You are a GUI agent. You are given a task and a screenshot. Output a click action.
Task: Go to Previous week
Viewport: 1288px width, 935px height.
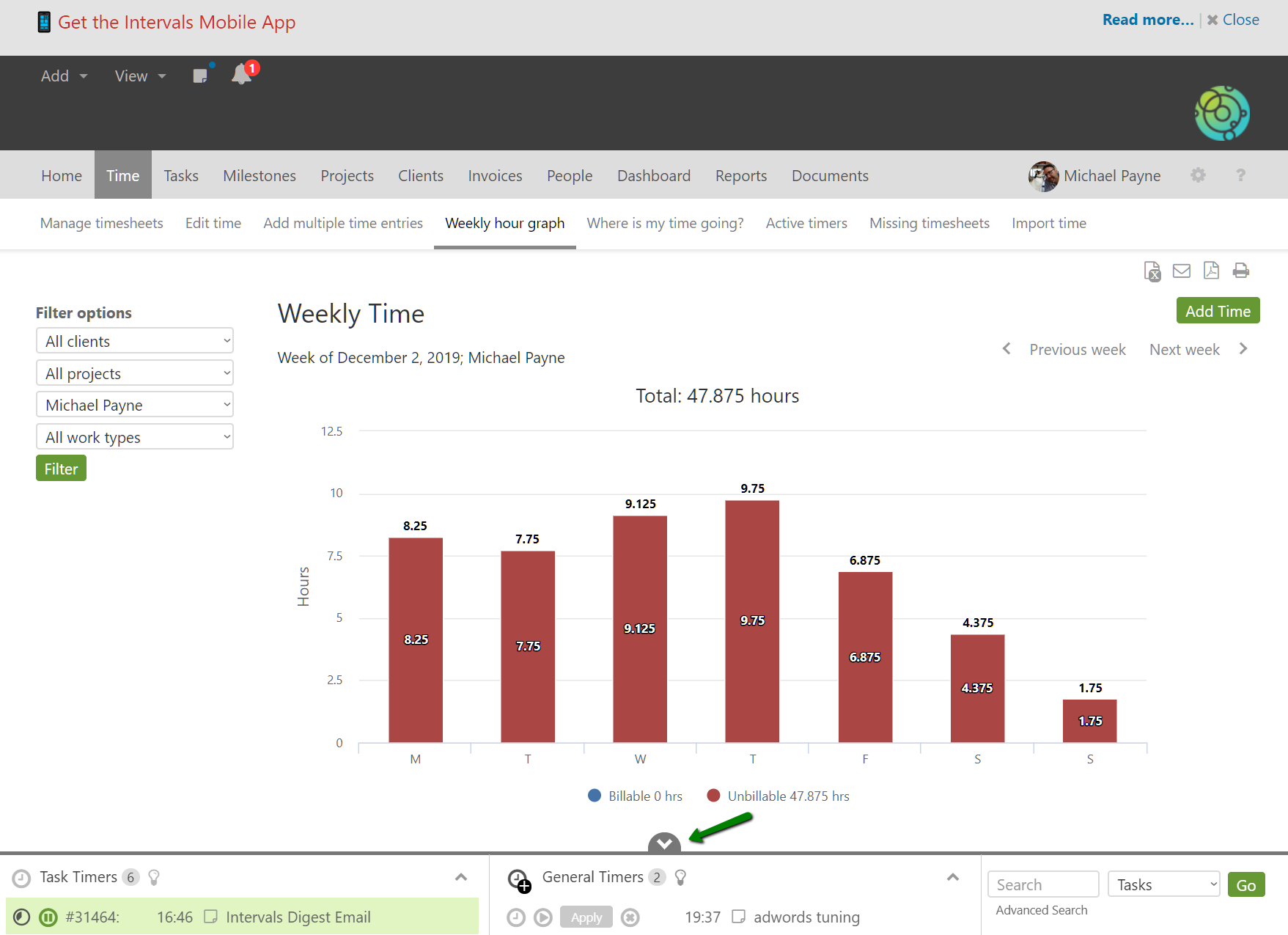(1076, 350)
